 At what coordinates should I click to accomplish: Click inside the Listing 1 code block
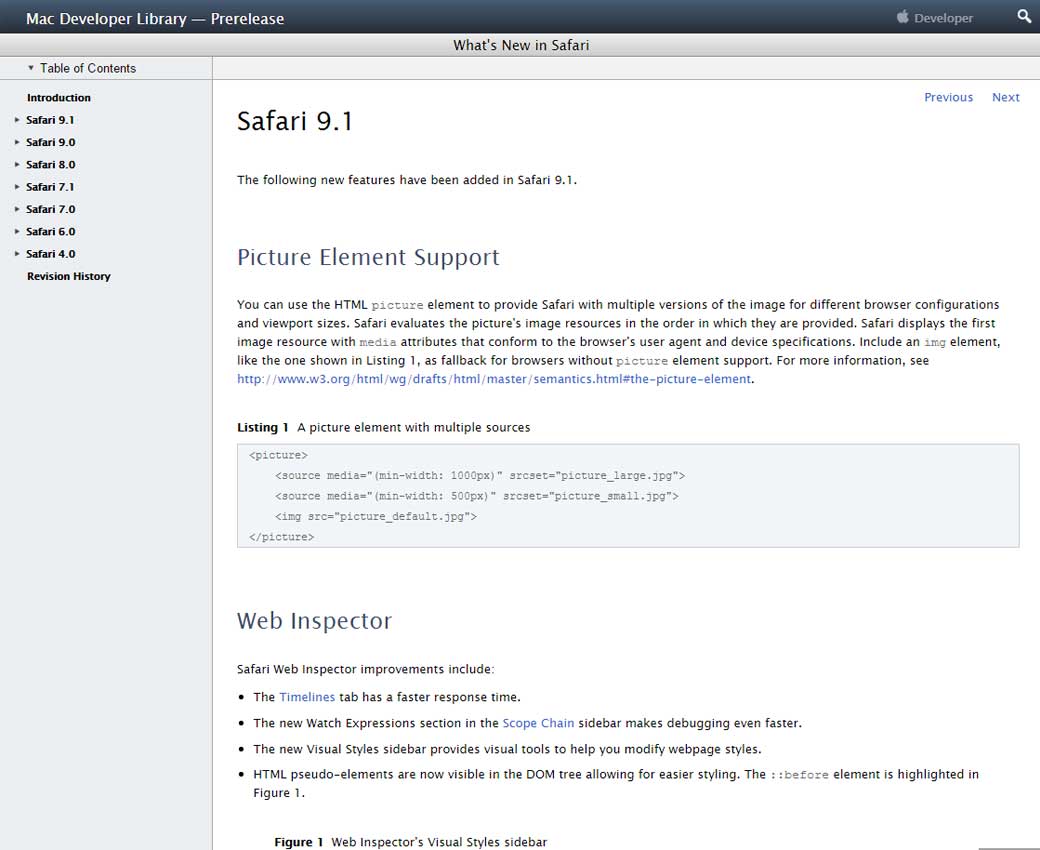point(627,496)
